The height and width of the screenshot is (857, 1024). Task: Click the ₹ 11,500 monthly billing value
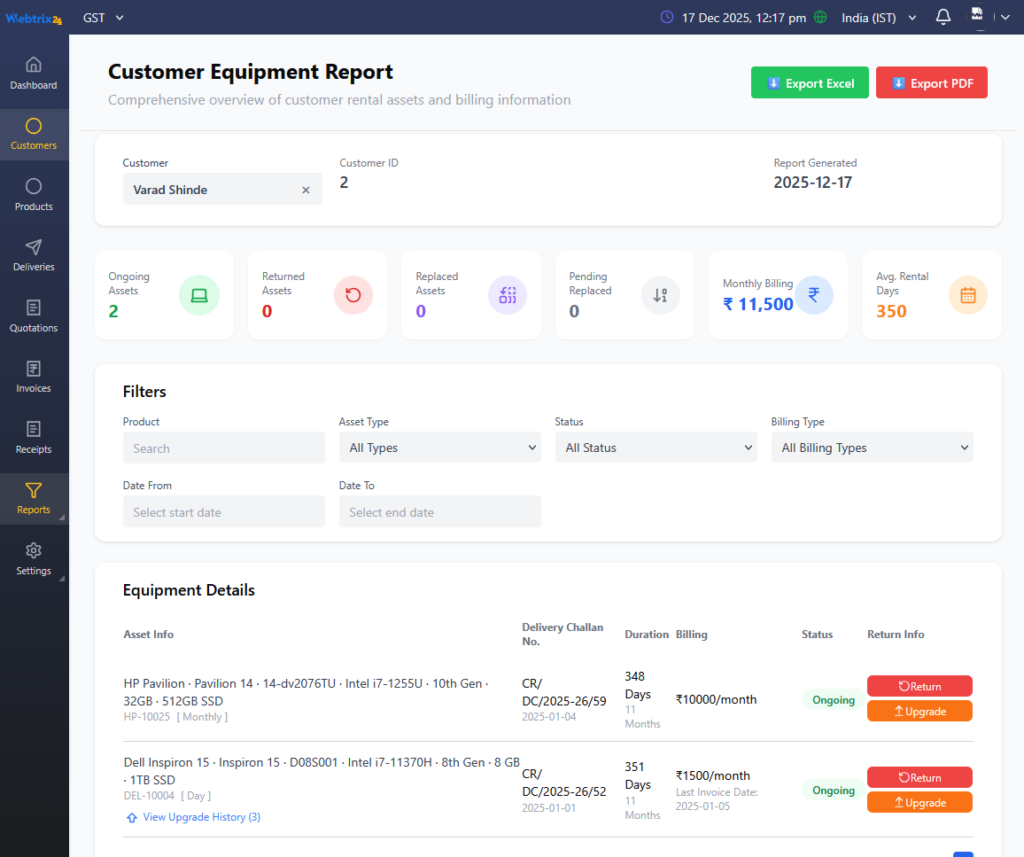click(x=758, y=304)
